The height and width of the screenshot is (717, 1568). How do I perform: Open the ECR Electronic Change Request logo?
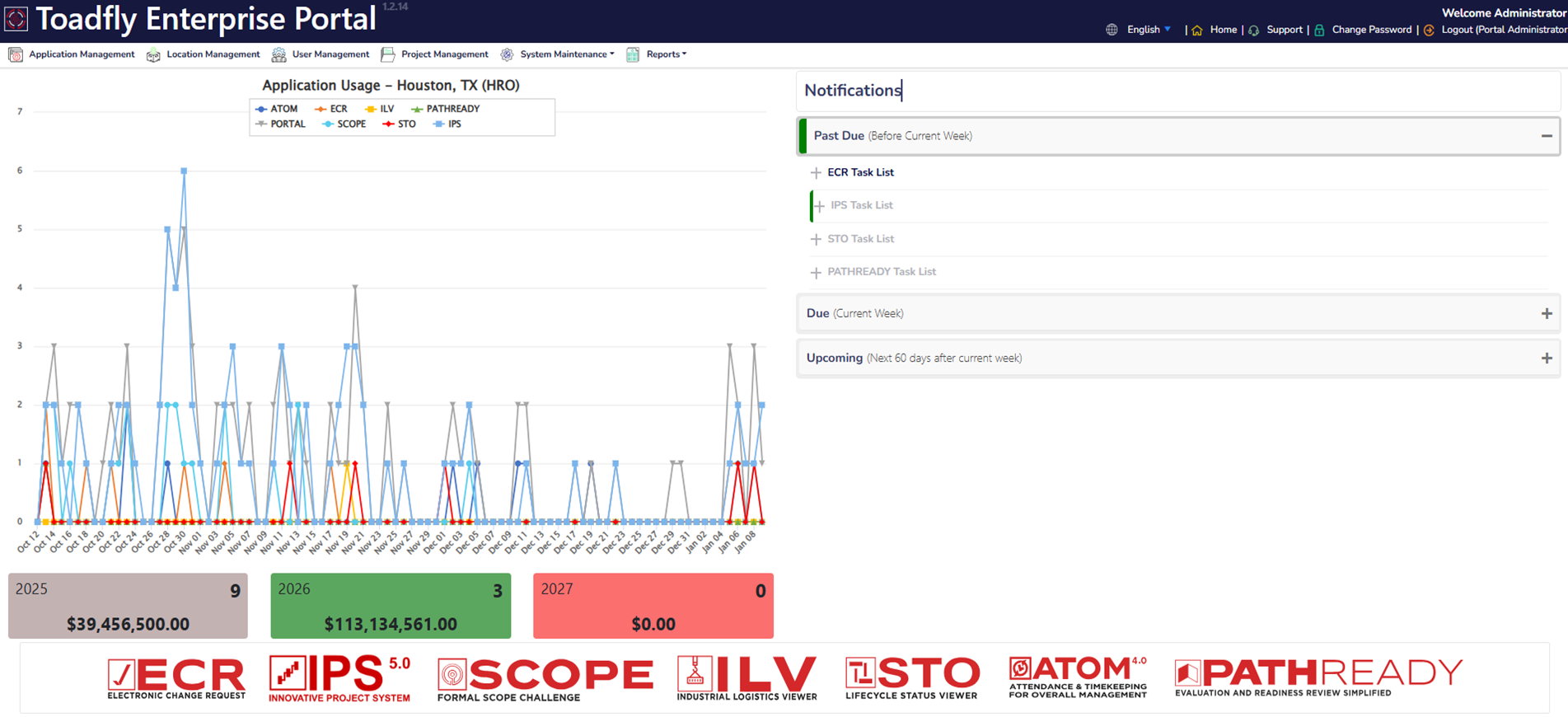pyautogui.click(x=176, y=677)
